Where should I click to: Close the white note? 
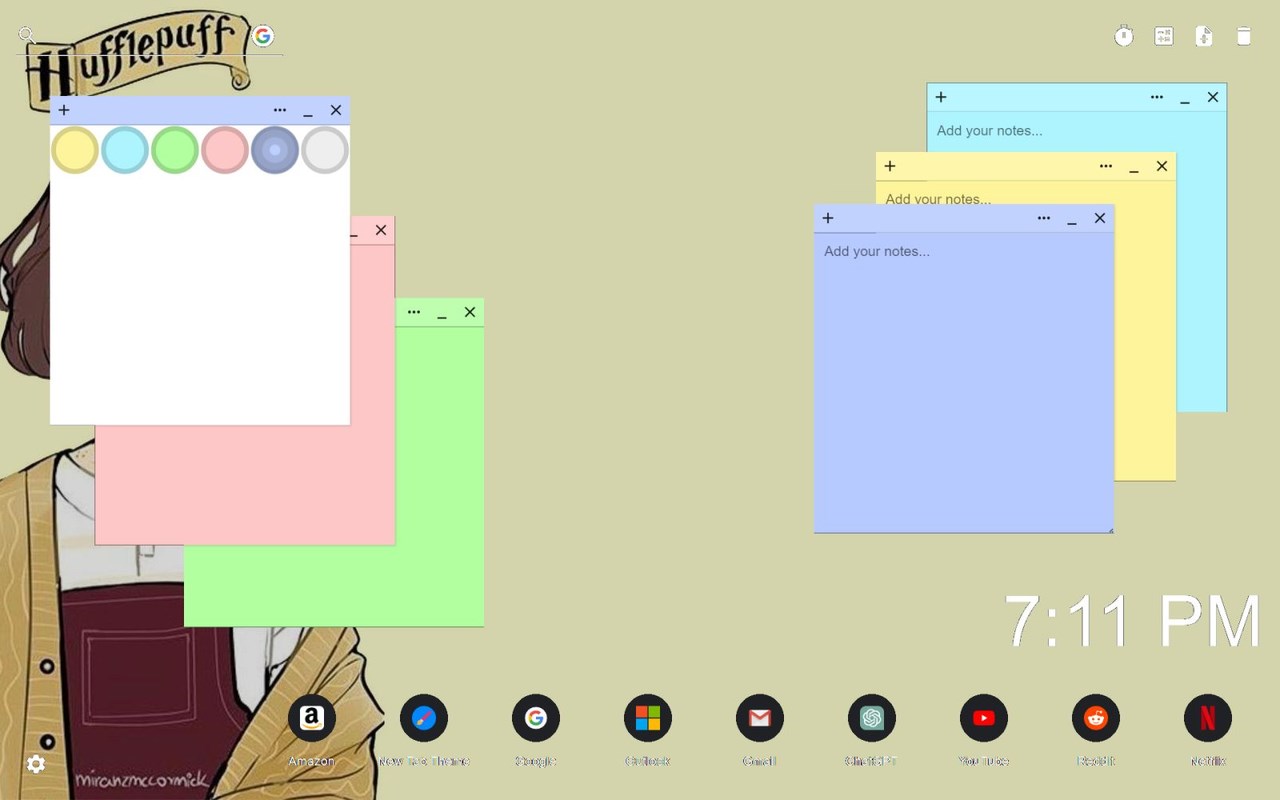[336, 110]
